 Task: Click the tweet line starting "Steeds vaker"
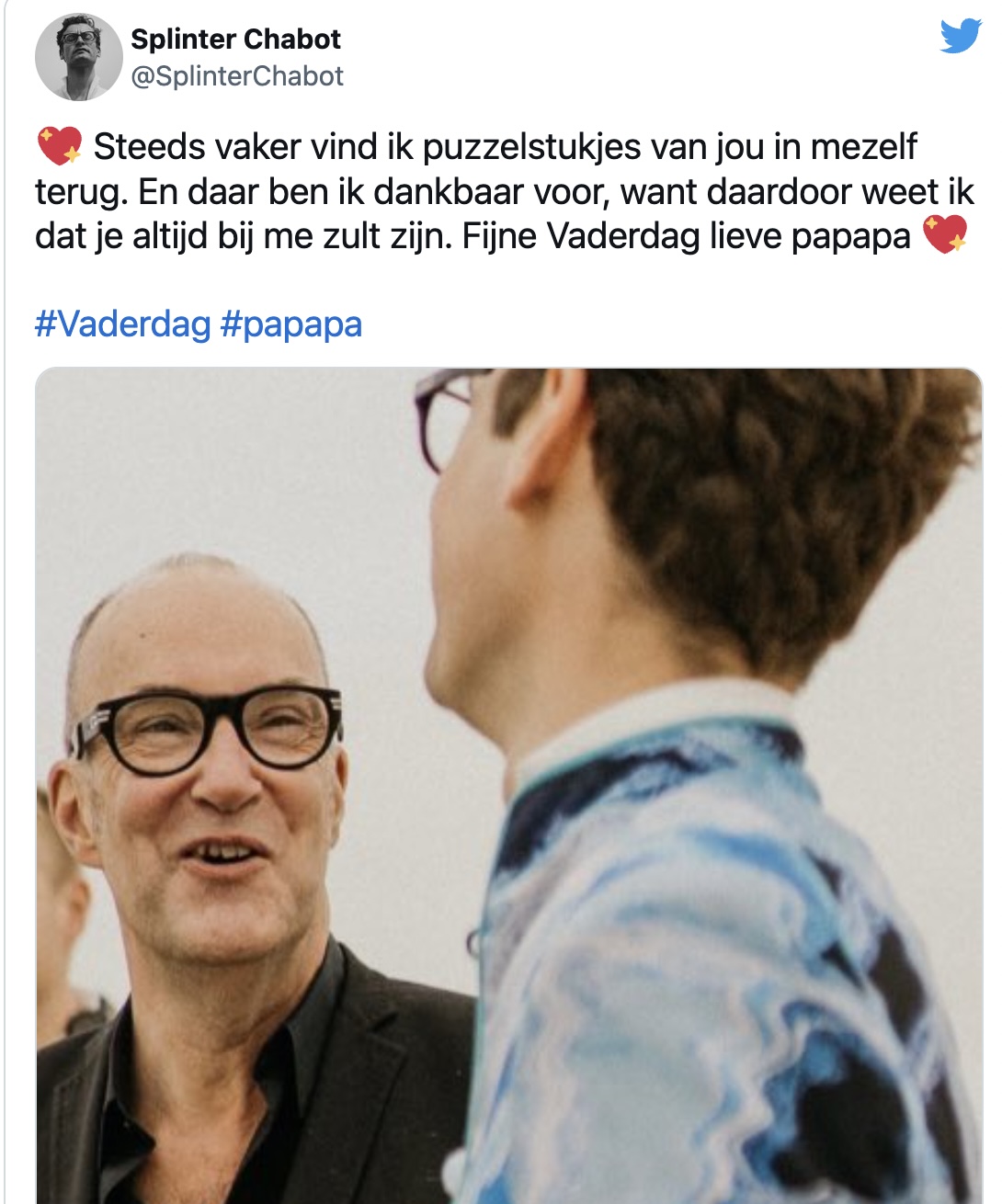point(505,147)
